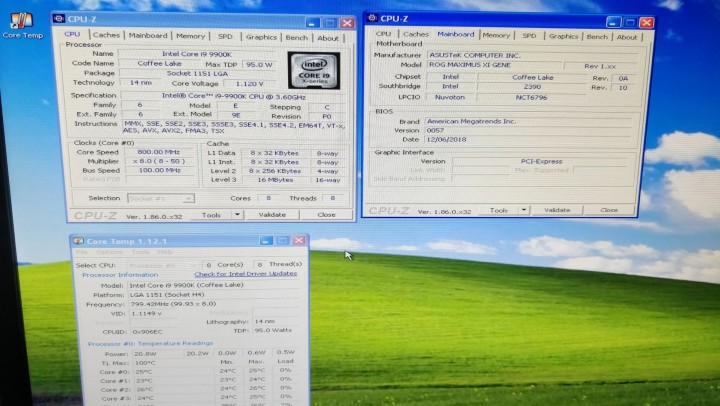The height and width of the screenshot is (406, 720).
Task: Click the Intel Core i9 logo badge
Action: pos(314,70)
